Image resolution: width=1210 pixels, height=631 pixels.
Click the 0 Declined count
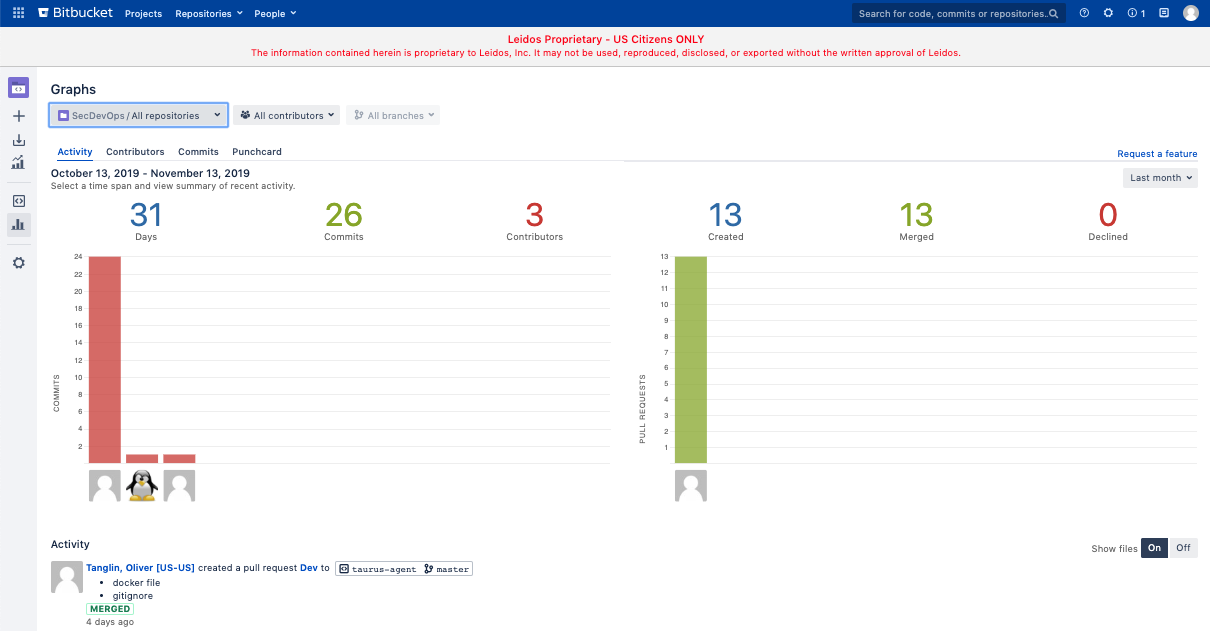click(1108, 215)
